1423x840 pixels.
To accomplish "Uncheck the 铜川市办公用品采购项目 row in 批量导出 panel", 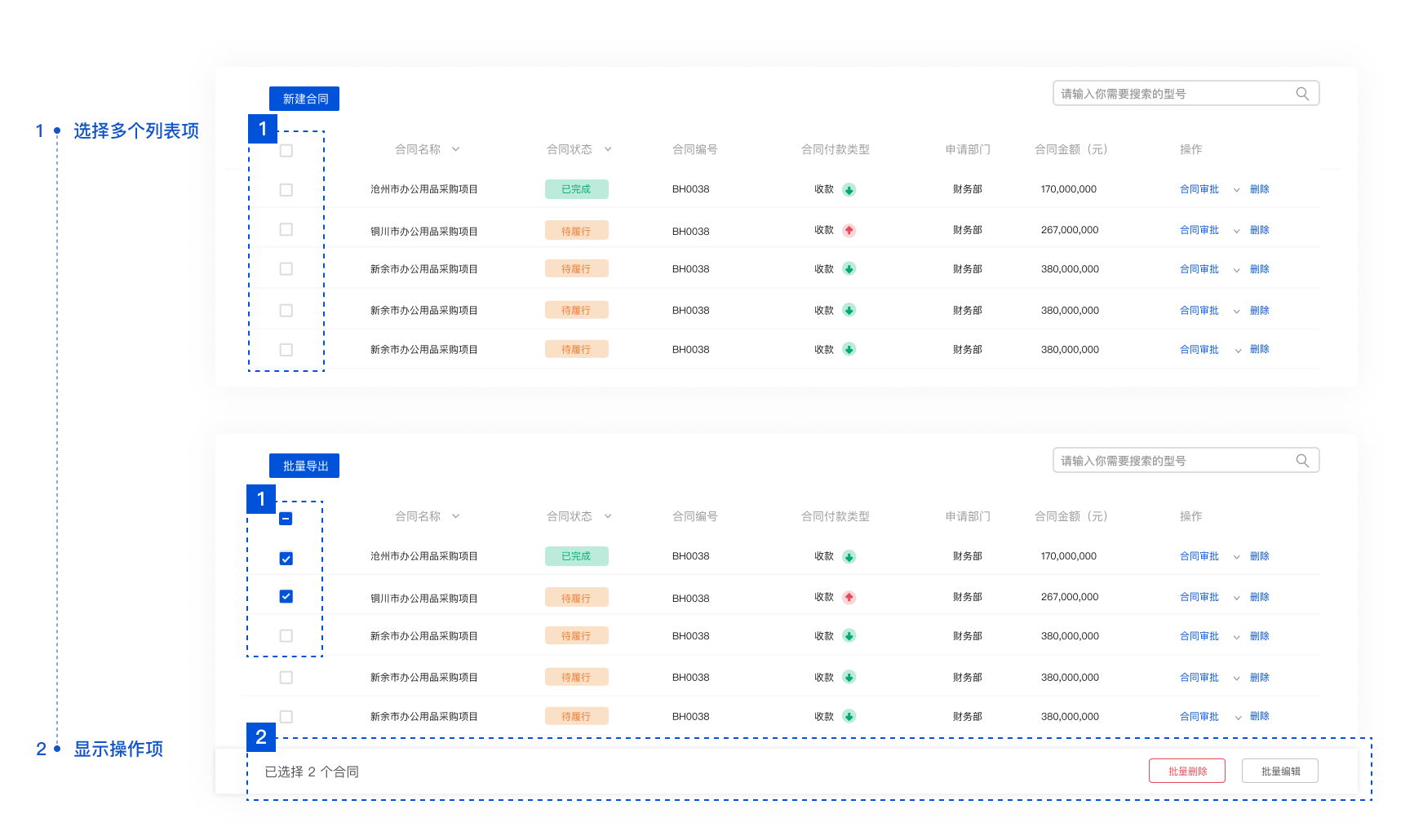I will coord(286,596).
